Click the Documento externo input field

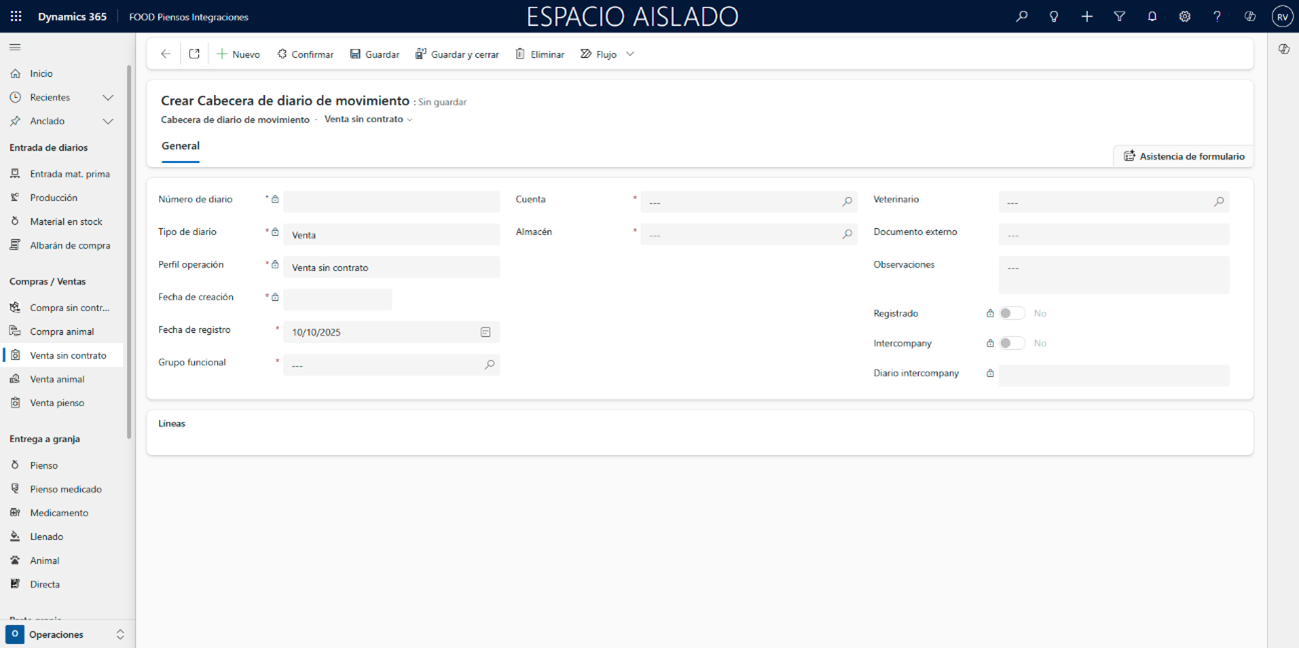1113,235
